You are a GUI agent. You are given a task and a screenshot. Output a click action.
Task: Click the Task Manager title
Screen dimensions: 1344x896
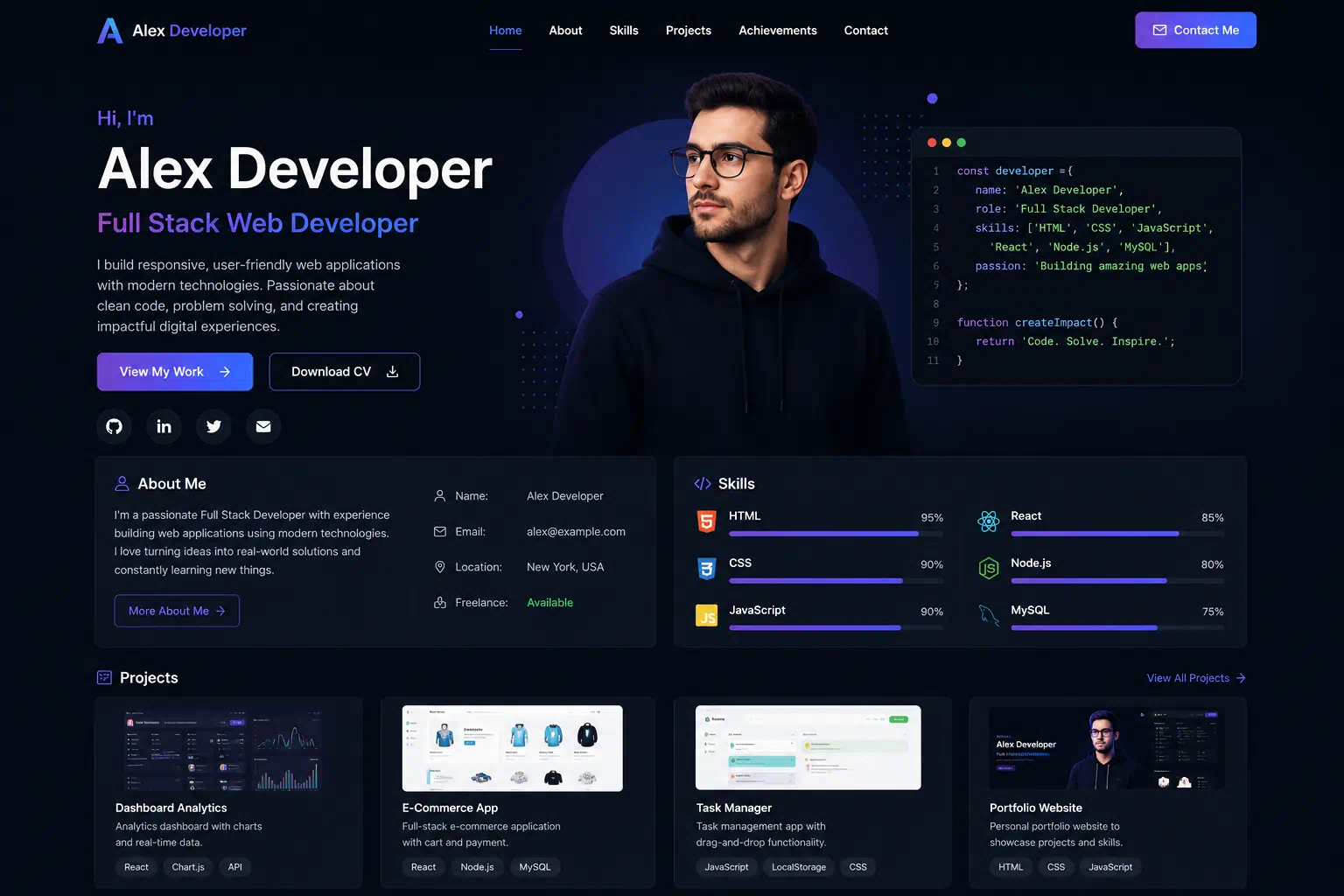[x=734, y=808]
